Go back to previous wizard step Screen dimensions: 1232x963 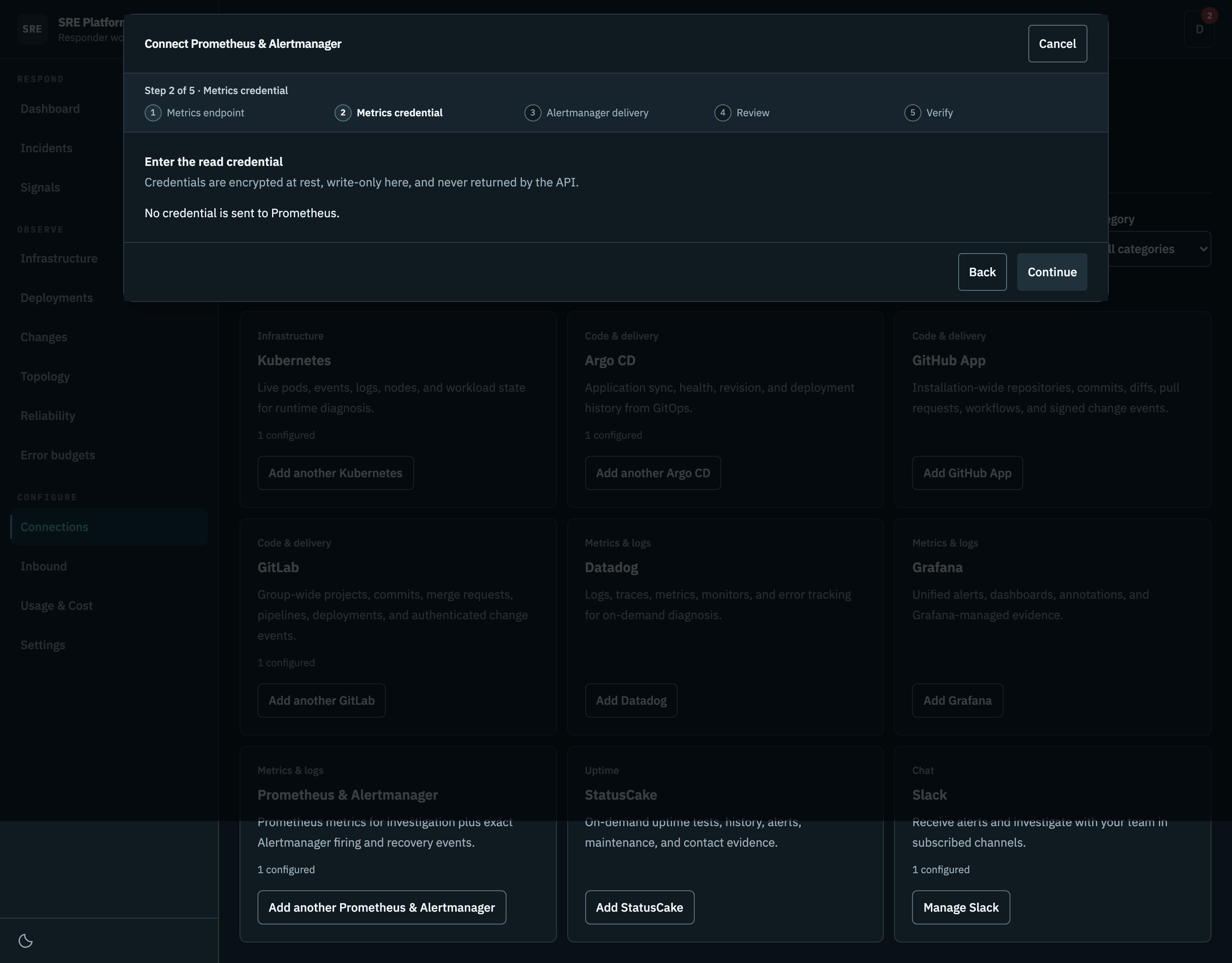(982, 272)
